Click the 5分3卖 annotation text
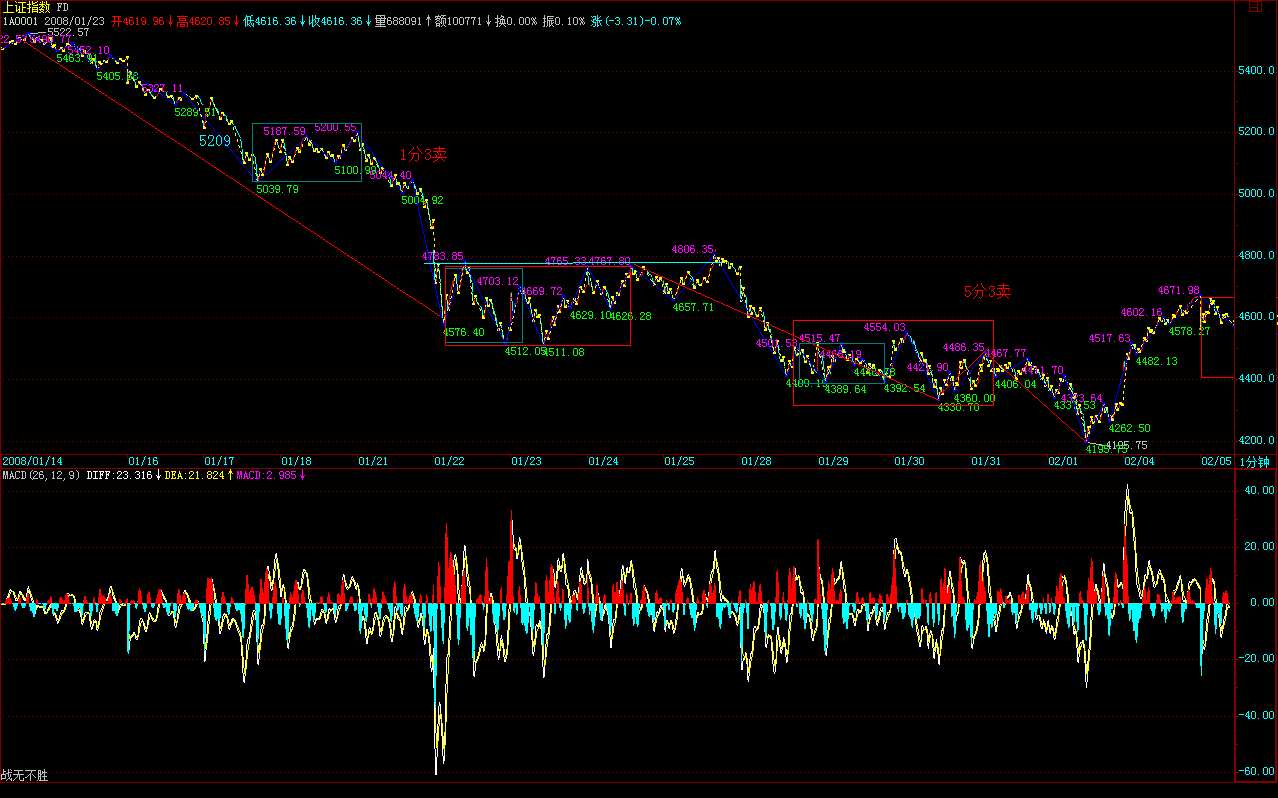 point(987,292)
